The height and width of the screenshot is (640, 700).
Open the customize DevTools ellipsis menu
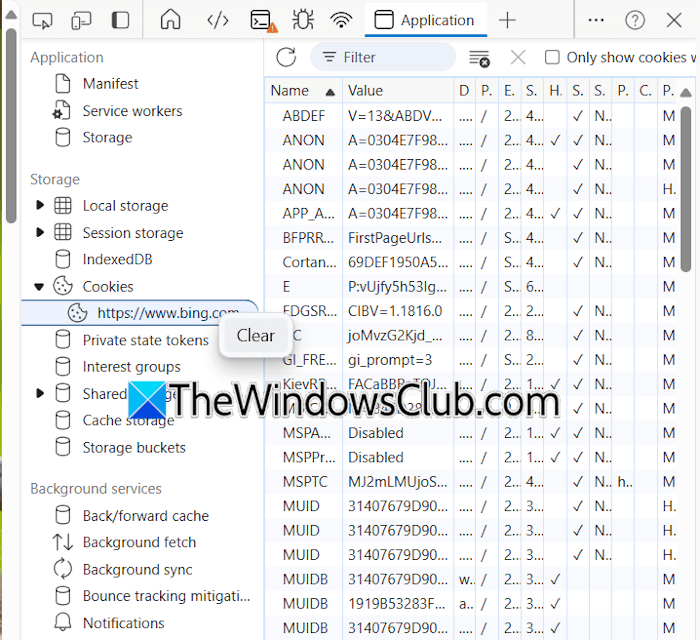pyautogui.click(x=596, y=21)
